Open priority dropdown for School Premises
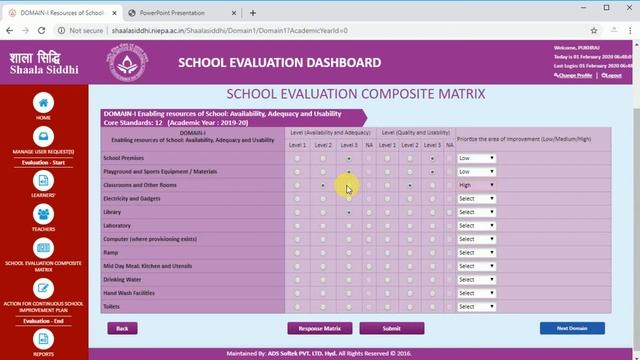 476,158
